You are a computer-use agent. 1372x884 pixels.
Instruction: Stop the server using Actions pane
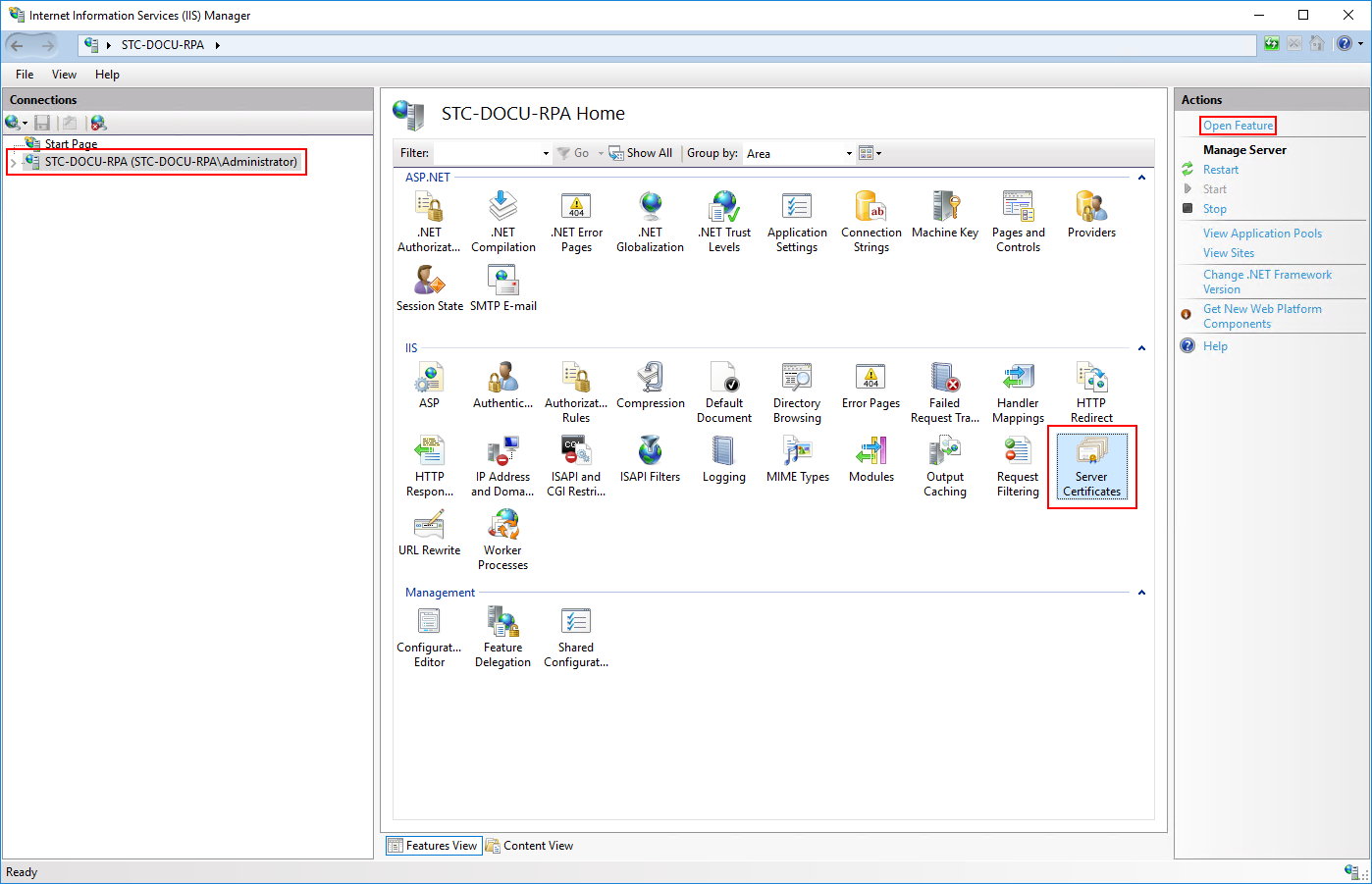click(x=1214, y=208)
